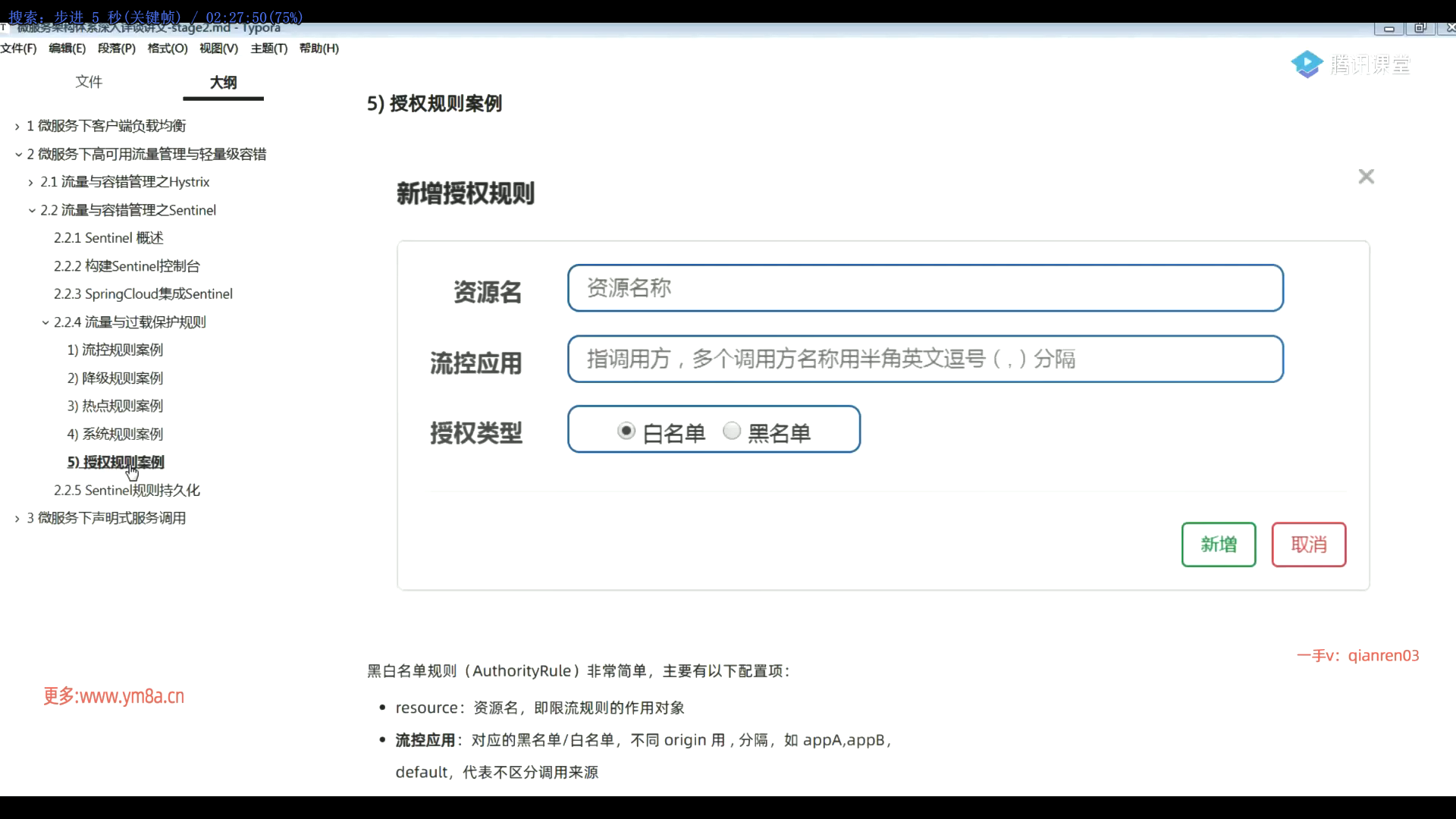Expand chapter 3 微服务下声明式服务调用
Viewport: 1456px width, 819px height.
coord(17,519)
